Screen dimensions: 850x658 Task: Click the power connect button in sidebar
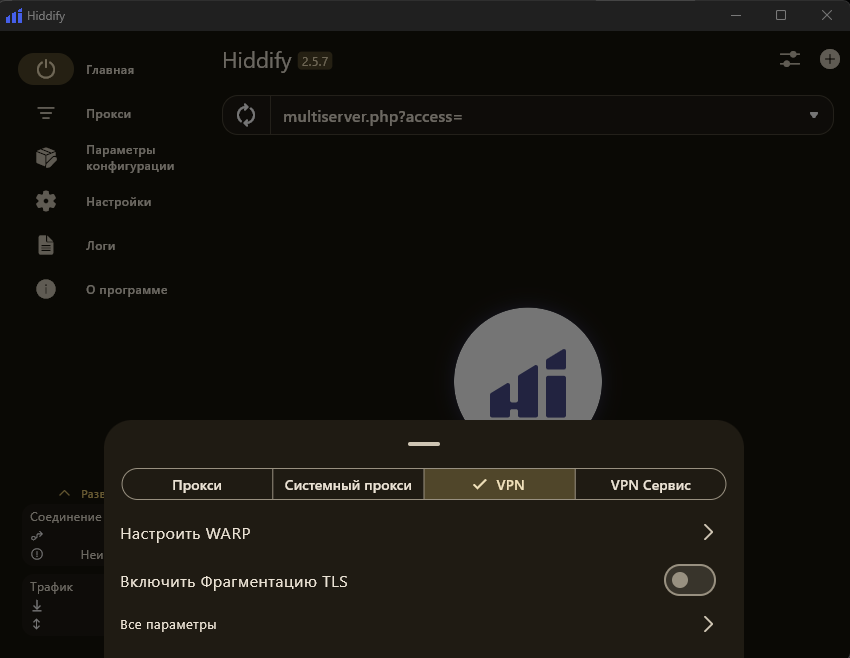tap(46, 69)
